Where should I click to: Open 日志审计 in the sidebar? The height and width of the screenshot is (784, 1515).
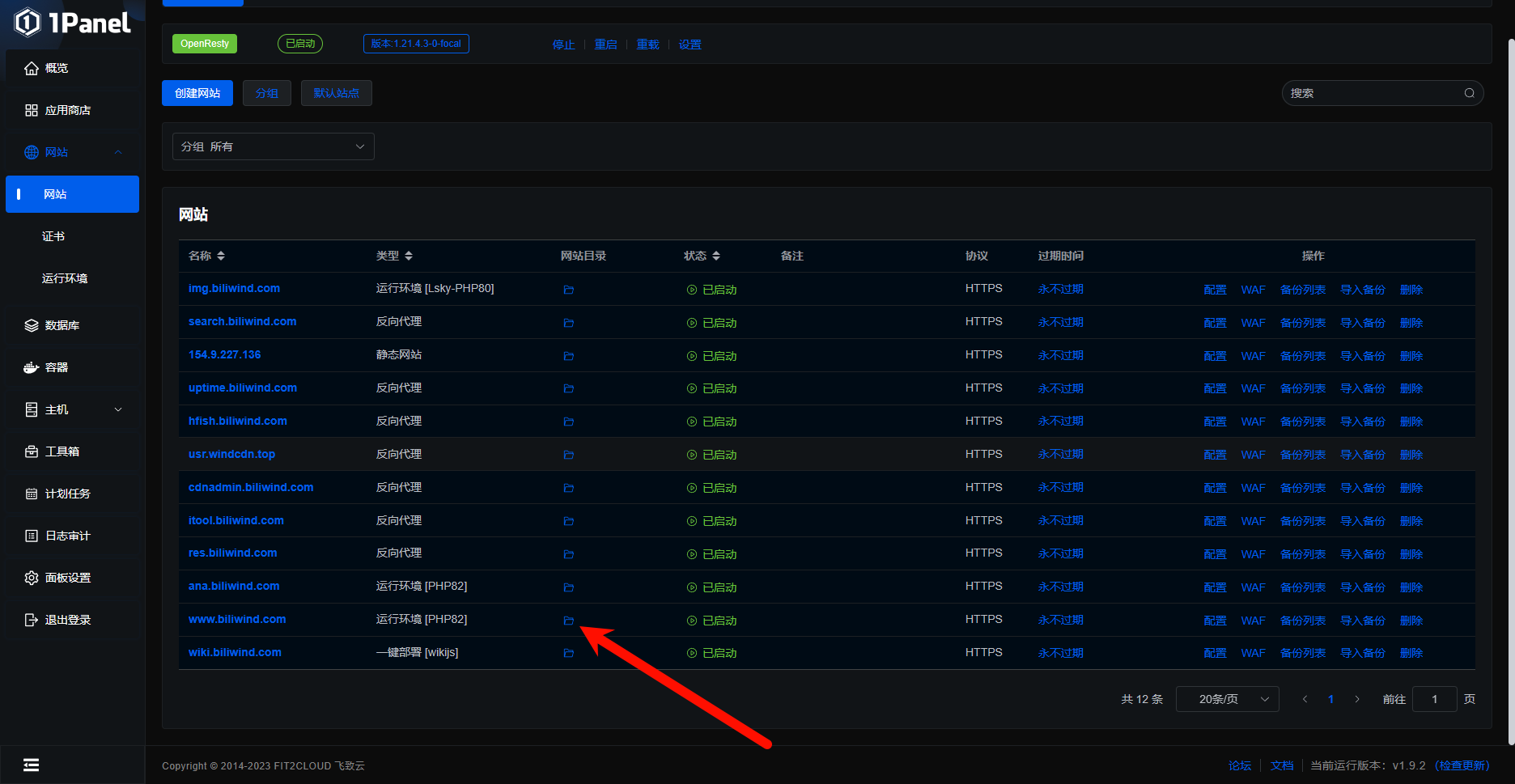(x=73, y=536)
